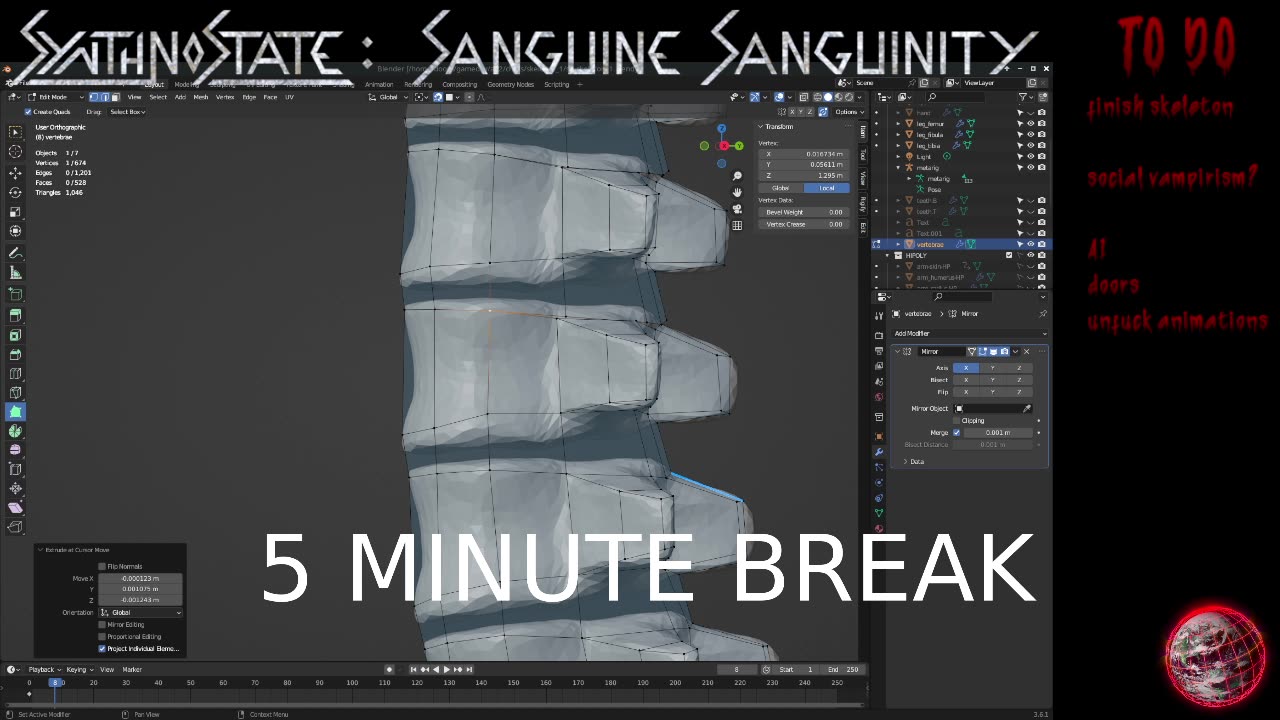Select the Measure tool

pos(15,273)
